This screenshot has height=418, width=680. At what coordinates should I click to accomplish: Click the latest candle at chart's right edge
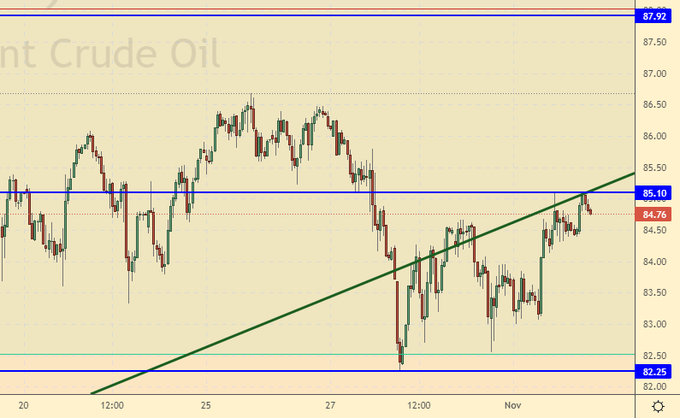pyautogui.click(x=590, y=210)
